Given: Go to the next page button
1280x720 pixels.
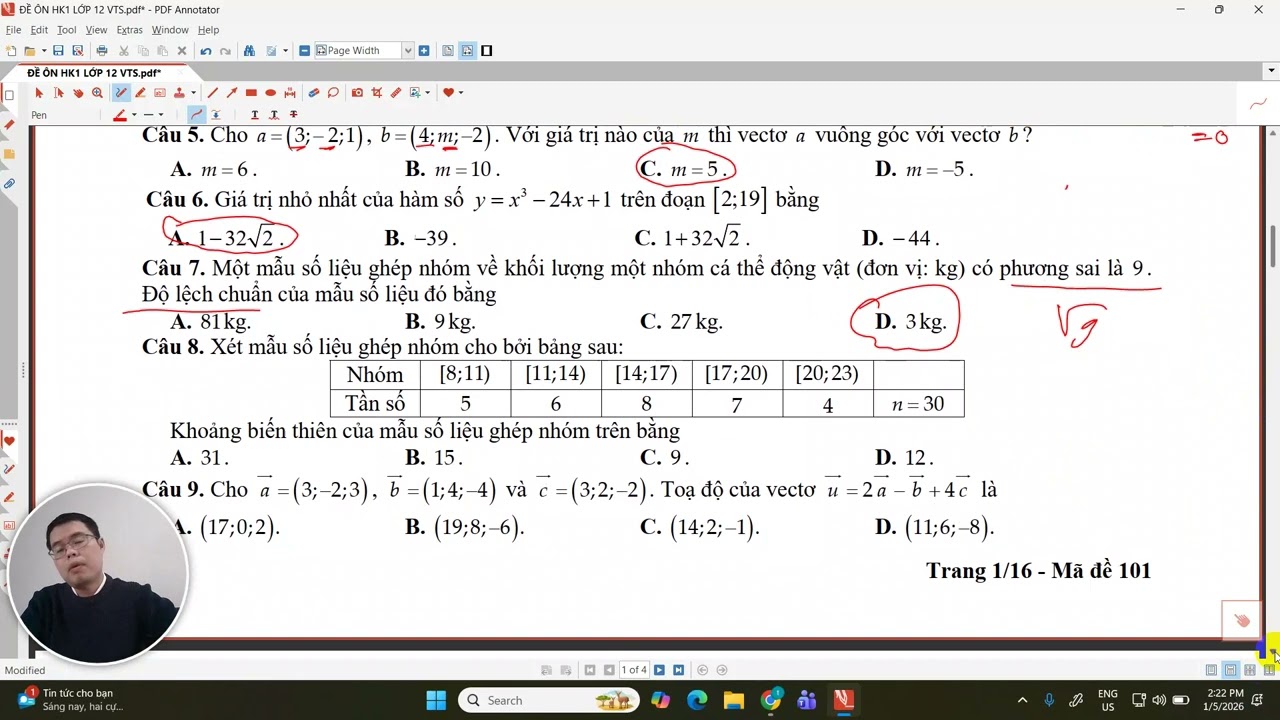Looking at the screenshot, I should coord(659,670).
